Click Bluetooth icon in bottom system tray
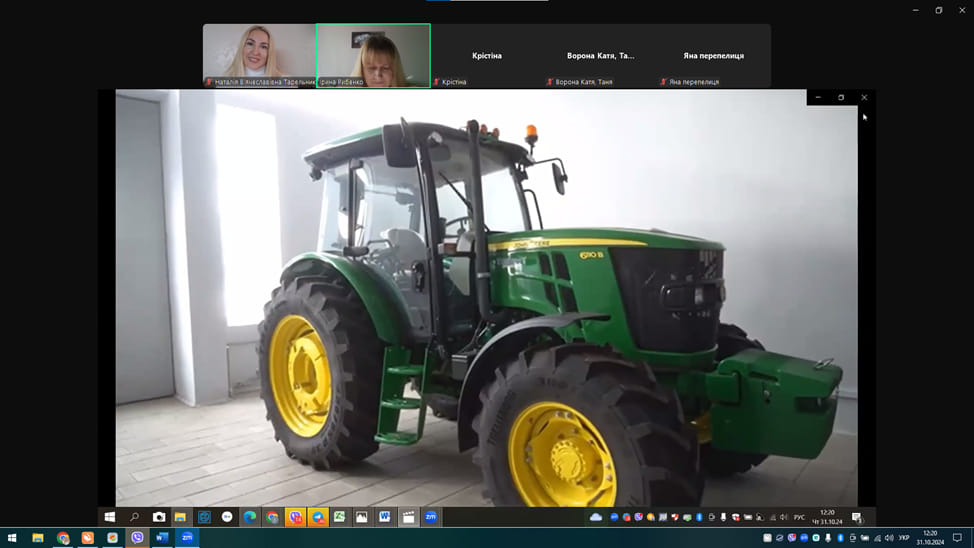This screenshot has height=548, width=974. pyautogui.click(x=840, y=538)
